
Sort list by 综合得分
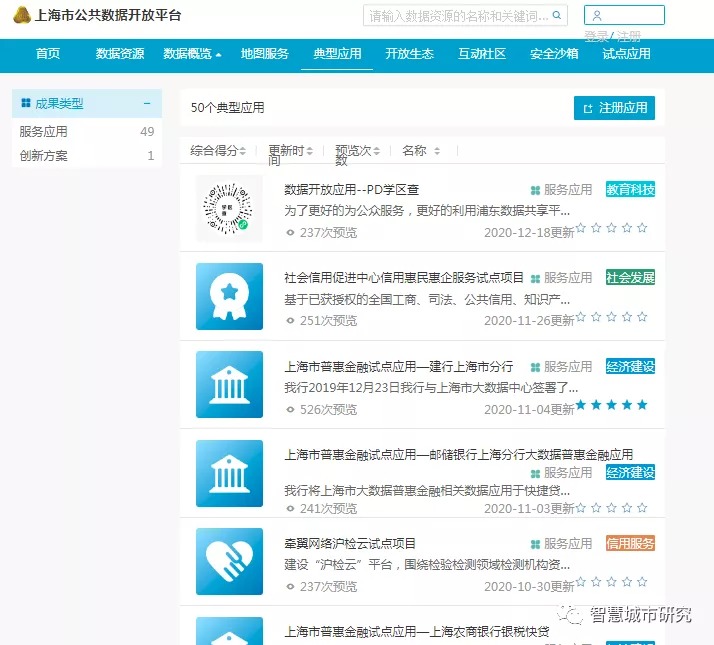[216, 151]
